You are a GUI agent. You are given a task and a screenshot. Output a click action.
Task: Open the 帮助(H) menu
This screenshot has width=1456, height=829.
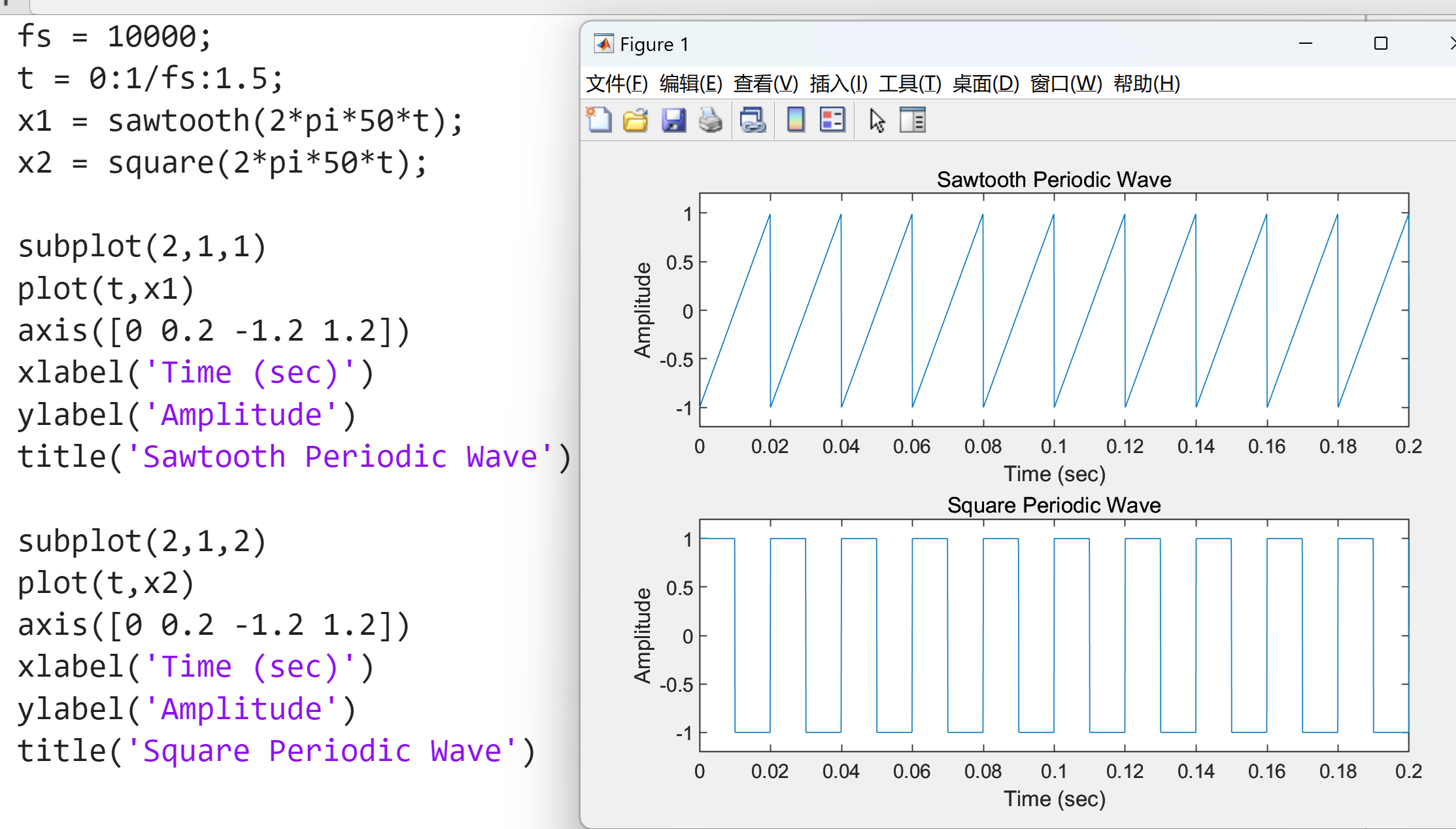(x=1147, y=84)
